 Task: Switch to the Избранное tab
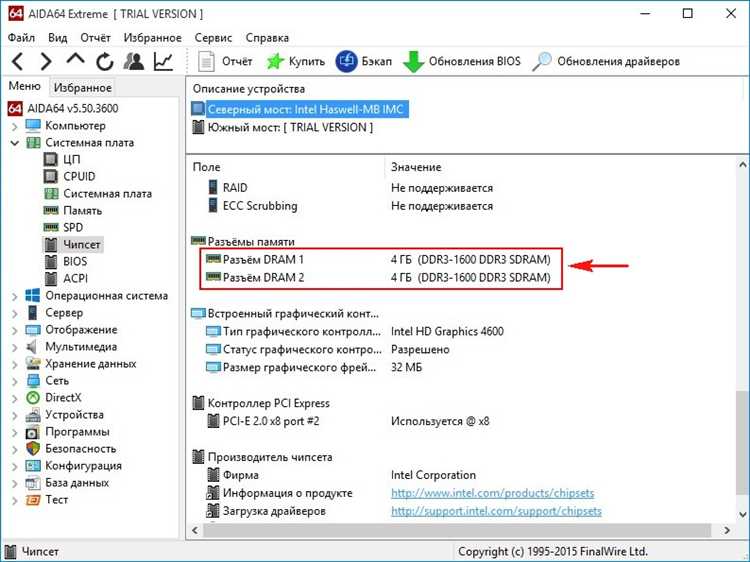tap(83, 88)
